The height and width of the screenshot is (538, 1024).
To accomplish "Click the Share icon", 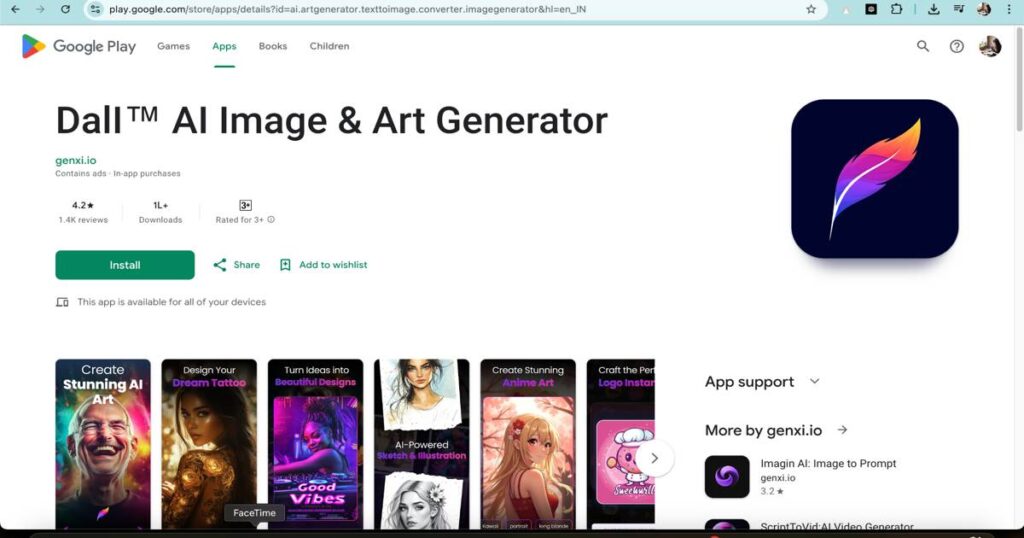I will 220,265.
